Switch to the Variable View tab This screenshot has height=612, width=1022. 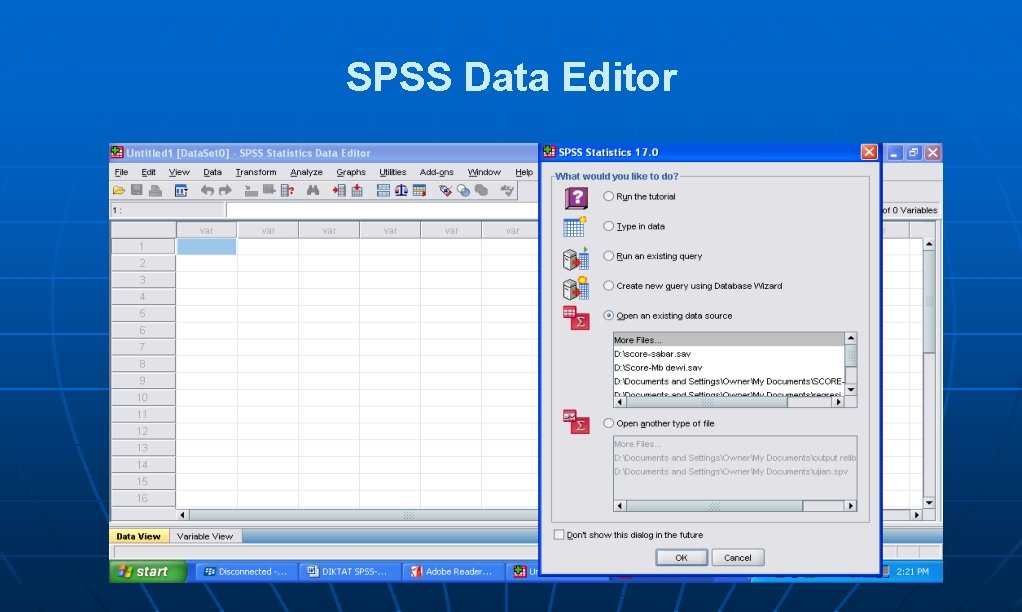205,536
